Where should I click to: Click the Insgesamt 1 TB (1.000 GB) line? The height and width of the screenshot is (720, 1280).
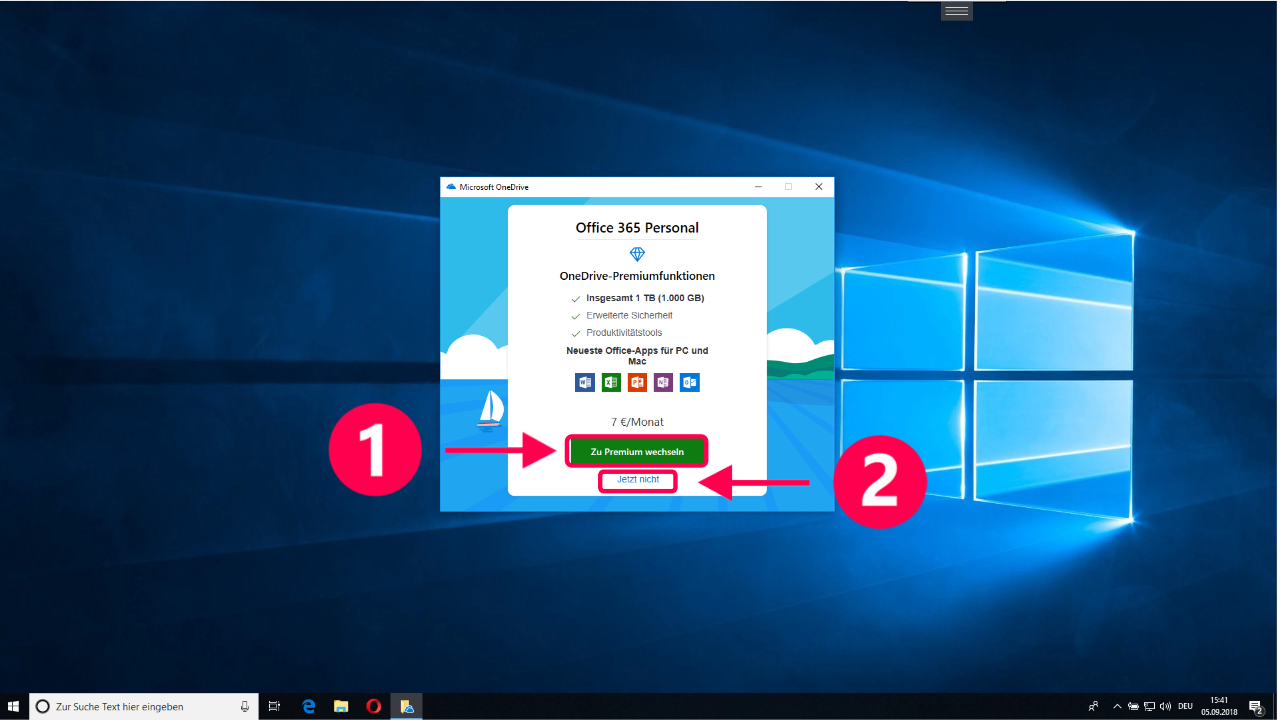[645, 298]
